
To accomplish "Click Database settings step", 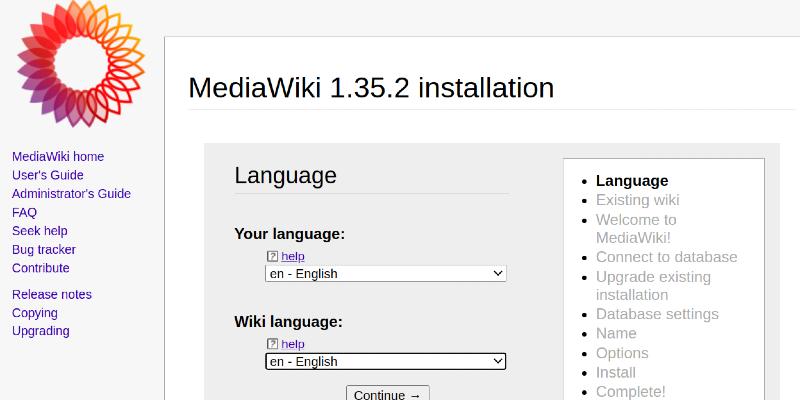I will 657,314.
